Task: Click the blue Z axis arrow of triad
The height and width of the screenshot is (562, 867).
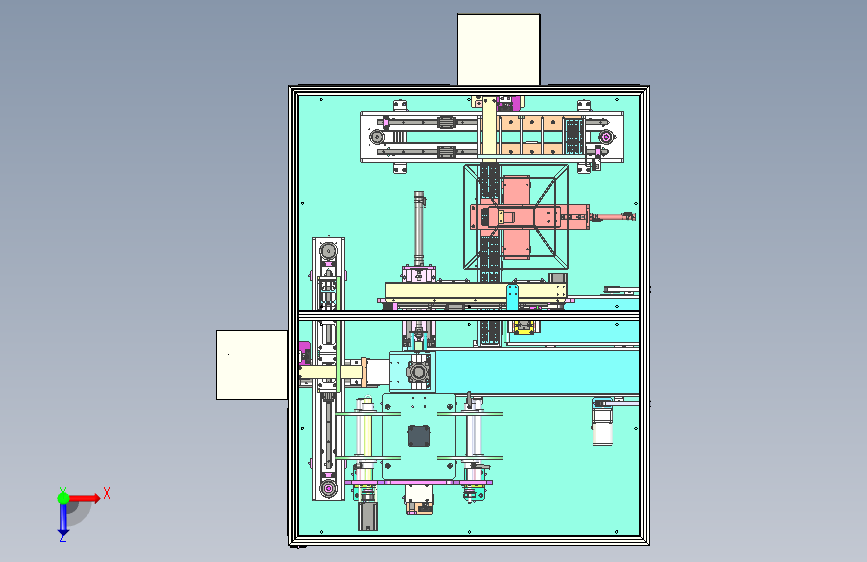Action: [63, 520]
